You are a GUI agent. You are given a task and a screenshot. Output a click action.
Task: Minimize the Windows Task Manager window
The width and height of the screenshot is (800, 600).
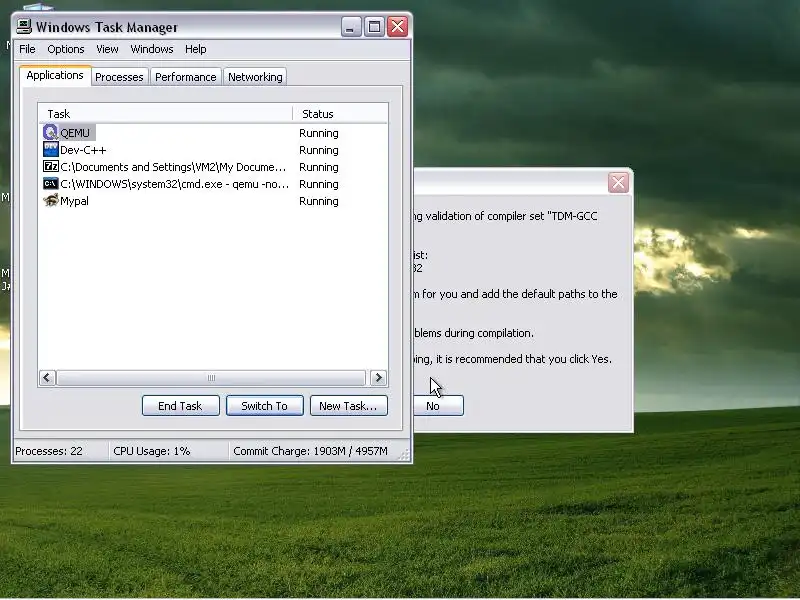(x=351, y=27)
